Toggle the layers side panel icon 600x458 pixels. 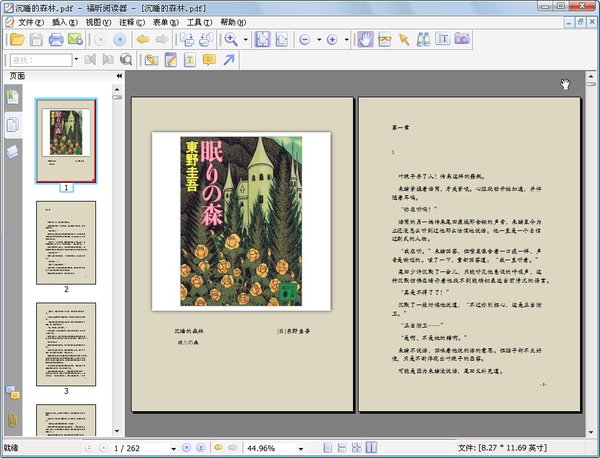click(x=12, y=151)
